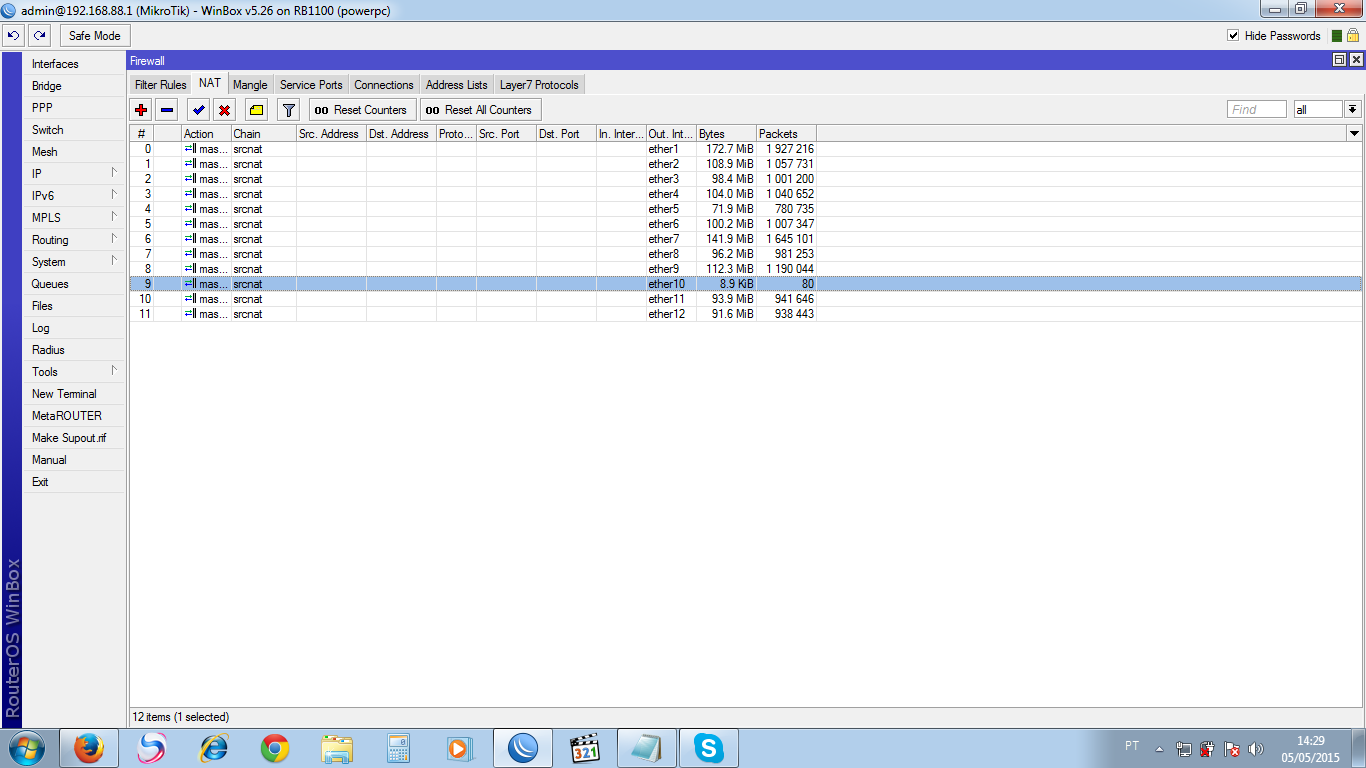Viewport: 1366px width, 768px height.
Task: Switch to the Address Lists tab
Action: pyautogui.click(x=457, y=85)
